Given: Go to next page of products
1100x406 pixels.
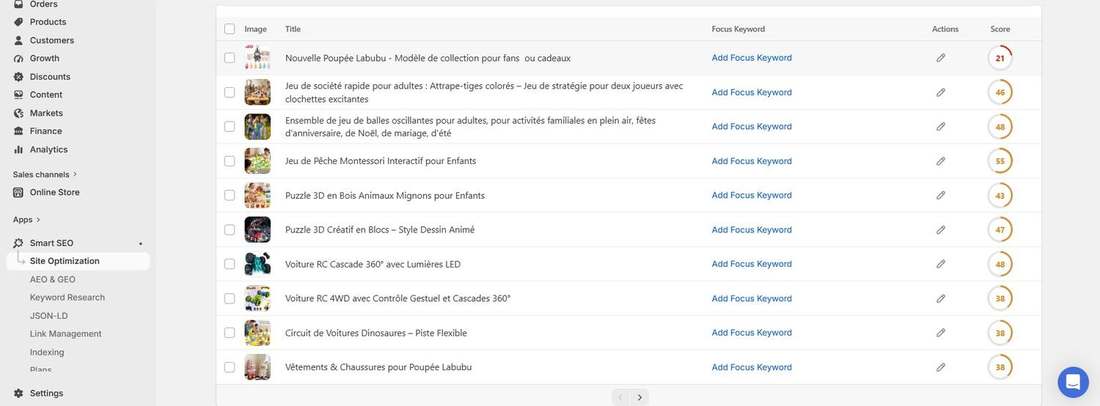Looking at the screenshot, I should [x=639, y=398].
